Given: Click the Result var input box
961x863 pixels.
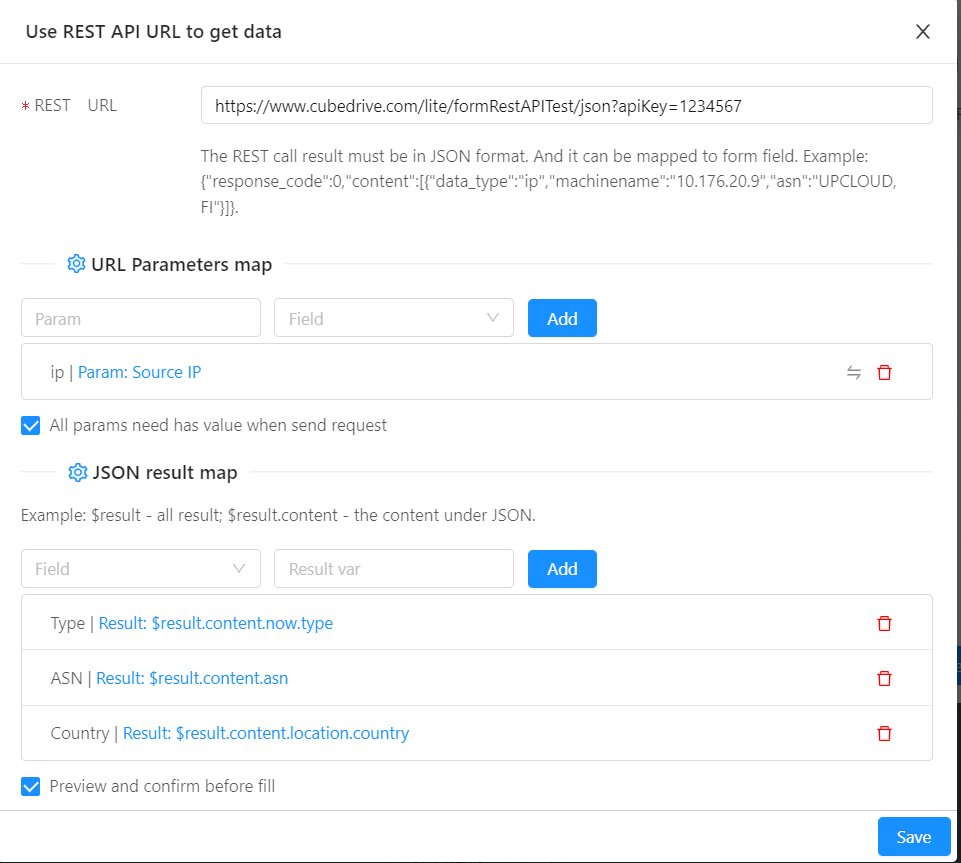Looking at the screenshot, I should (393, 569).
